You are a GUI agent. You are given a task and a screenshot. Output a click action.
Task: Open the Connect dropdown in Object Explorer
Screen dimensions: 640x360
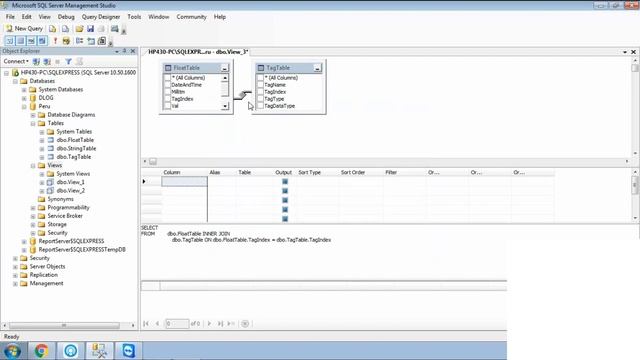(x=16, y=61)
